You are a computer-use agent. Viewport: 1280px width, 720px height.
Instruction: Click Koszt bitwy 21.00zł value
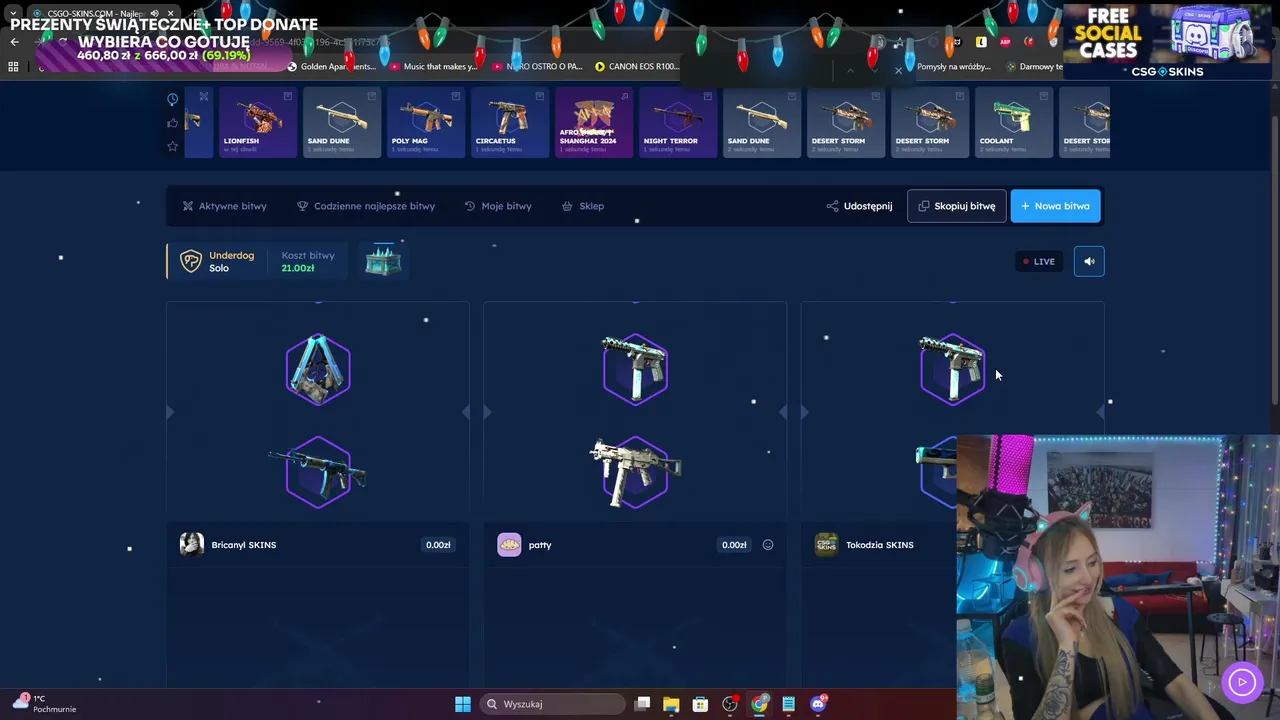[x=298, y=268]
